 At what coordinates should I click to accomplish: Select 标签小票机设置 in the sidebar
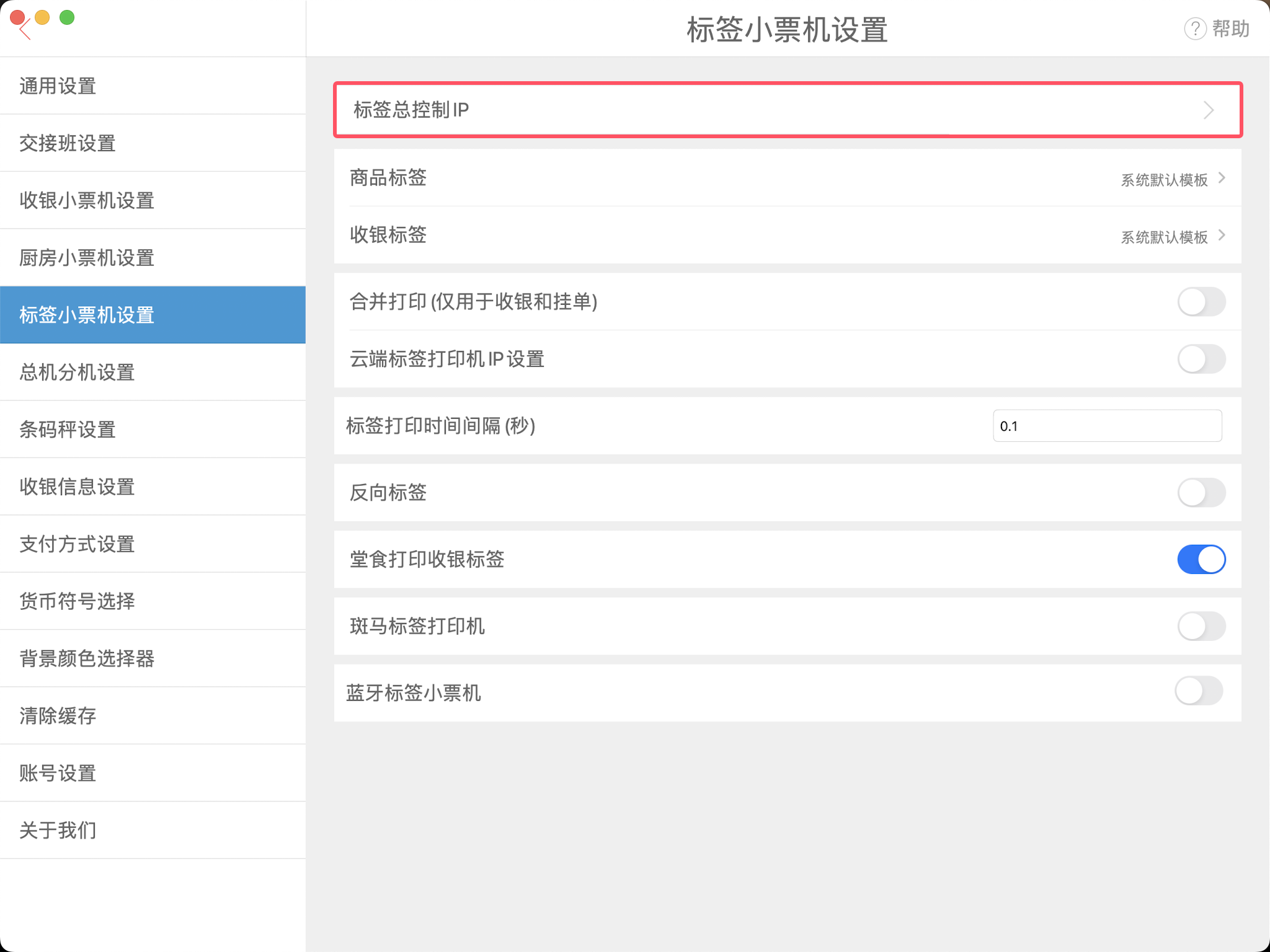click(x=153, y=314)
